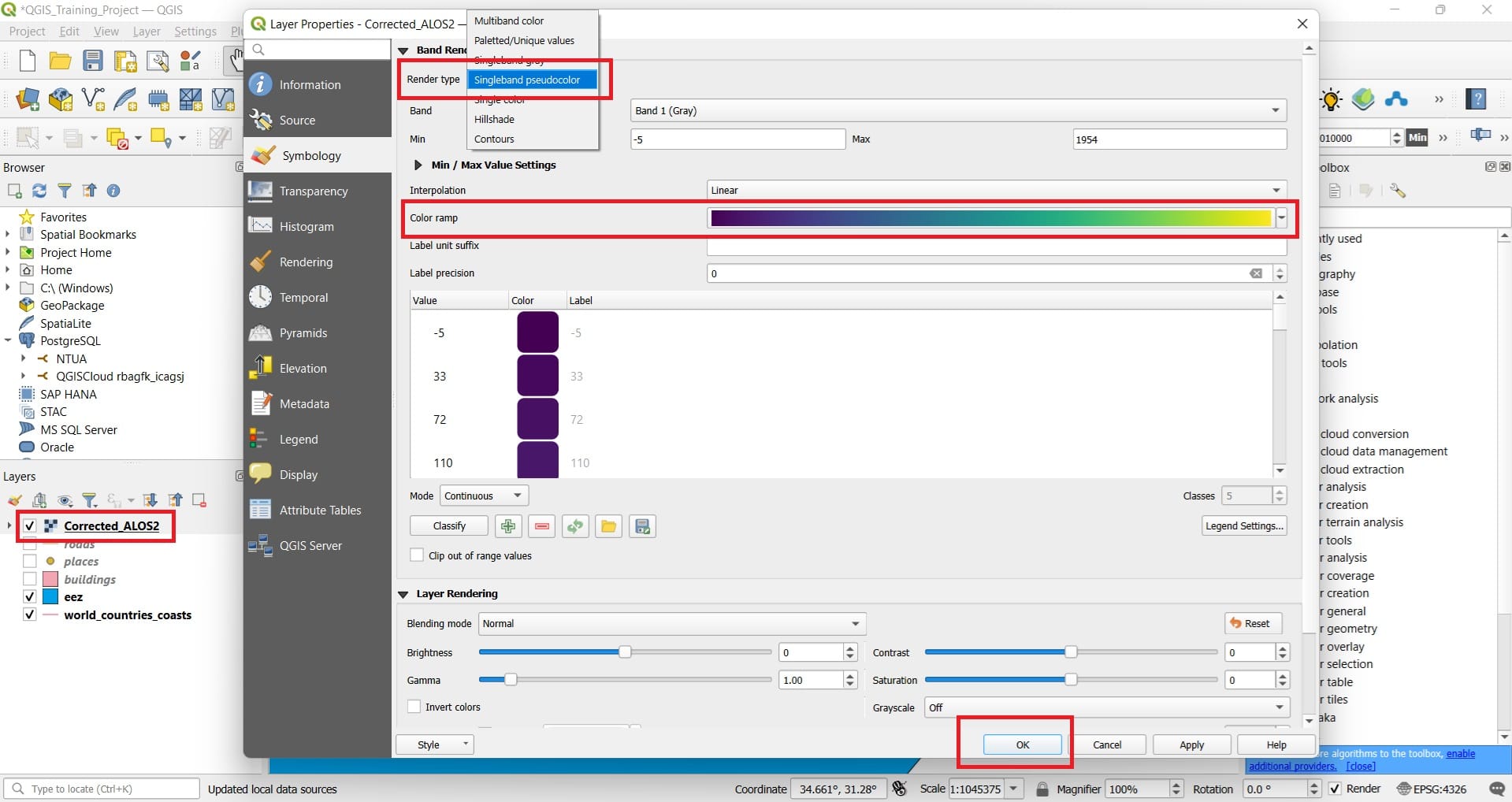This screenshot has width=1512, height=802.
Task: Select Singleband pseudocolor render type
Action: [533, 80]
